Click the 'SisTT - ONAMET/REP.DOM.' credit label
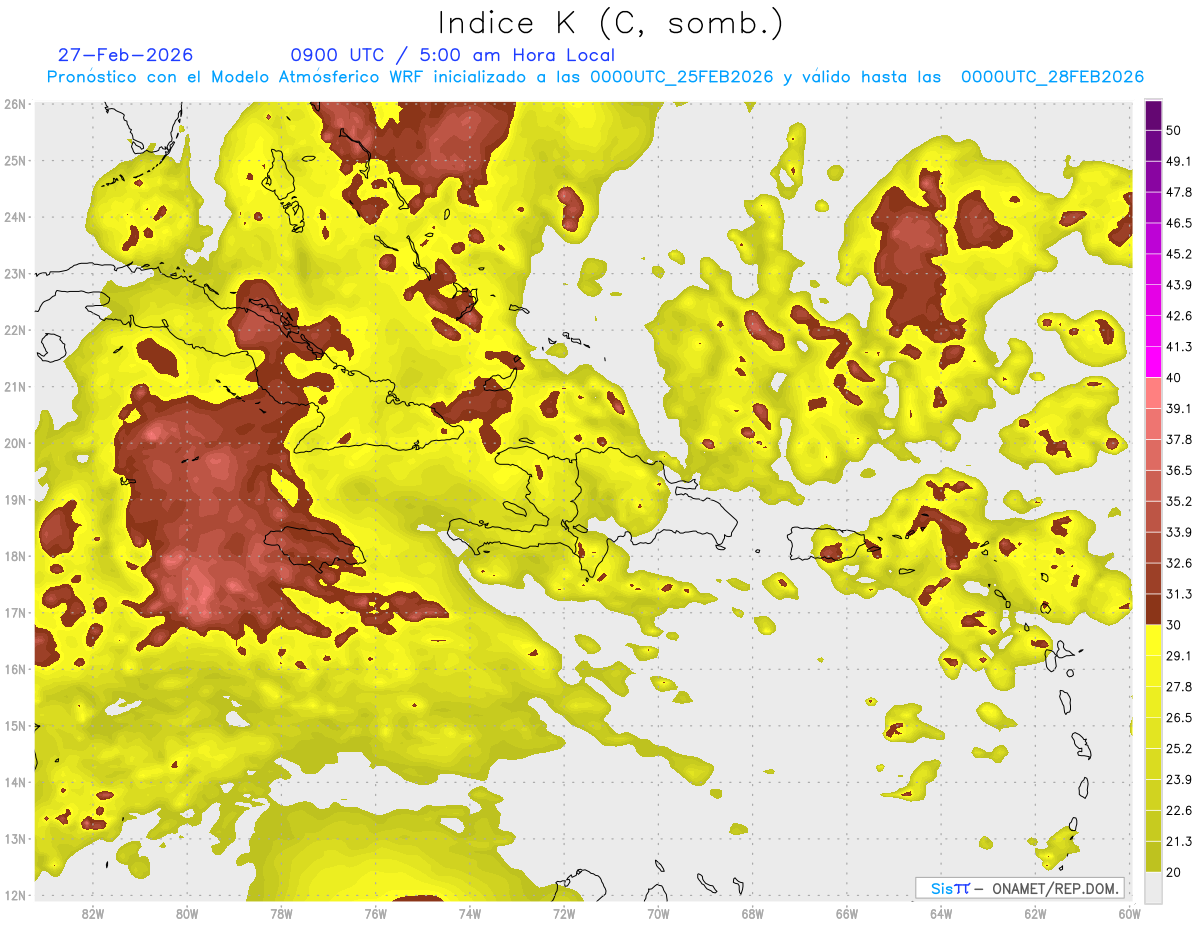Viewport: 1200px width, 927px height. point(1020,888)
